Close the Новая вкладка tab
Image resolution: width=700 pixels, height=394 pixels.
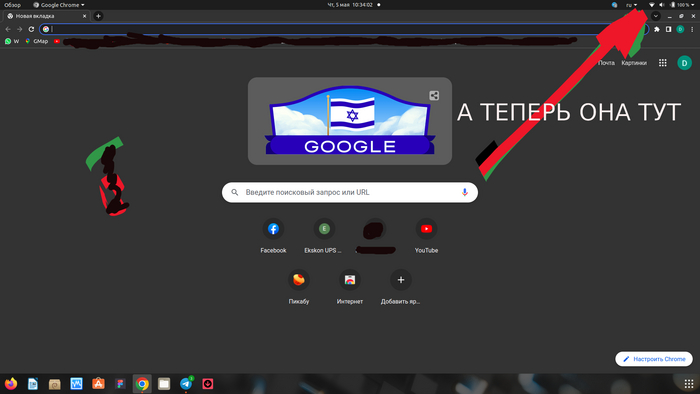84,16
